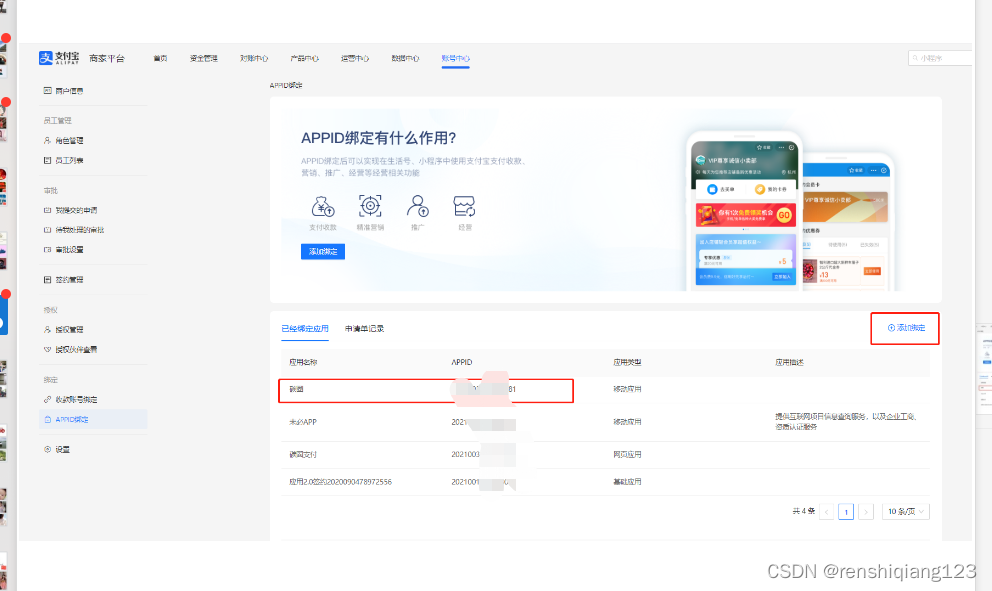Open 设置 via its gear icon
This screenshot has height=591, width=992.
47,449
